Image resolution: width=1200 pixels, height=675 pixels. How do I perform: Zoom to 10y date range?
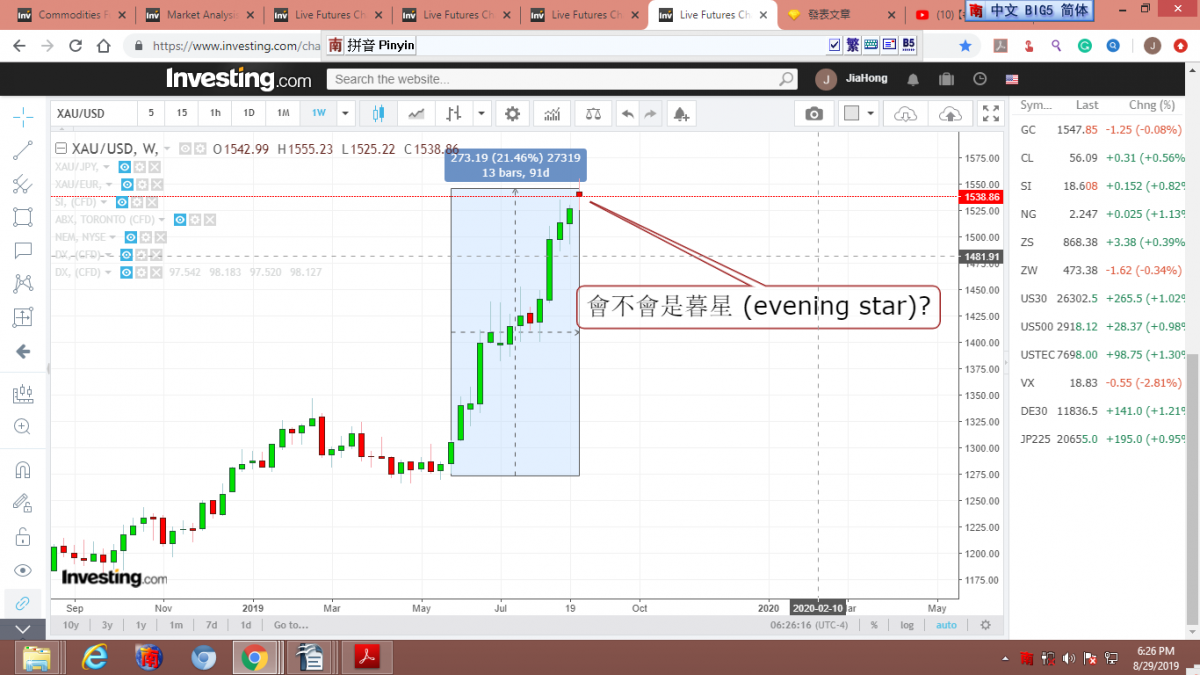coord(71,625)
